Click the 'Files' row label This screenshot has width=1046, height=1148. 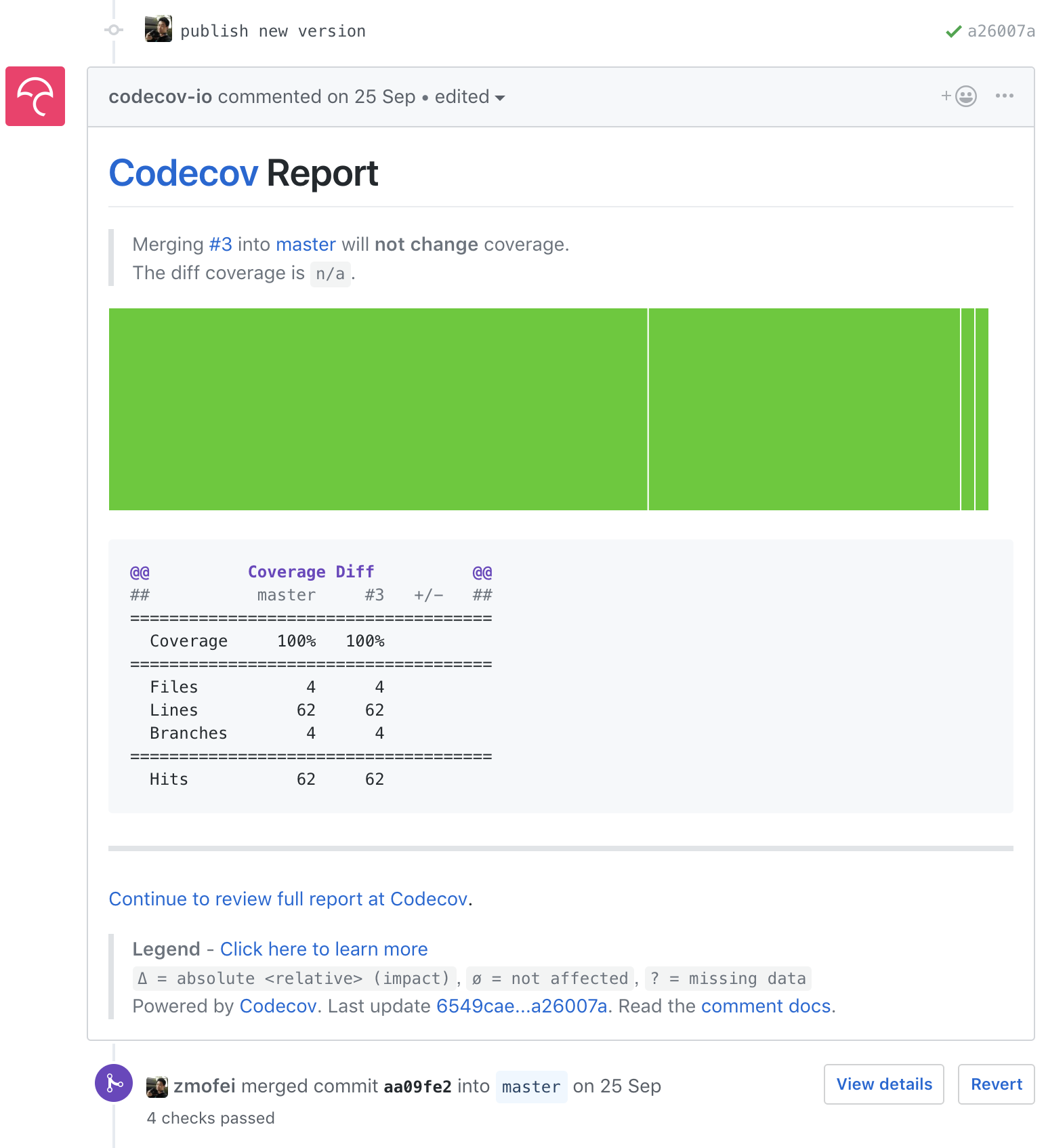click(x=174, y=687)
